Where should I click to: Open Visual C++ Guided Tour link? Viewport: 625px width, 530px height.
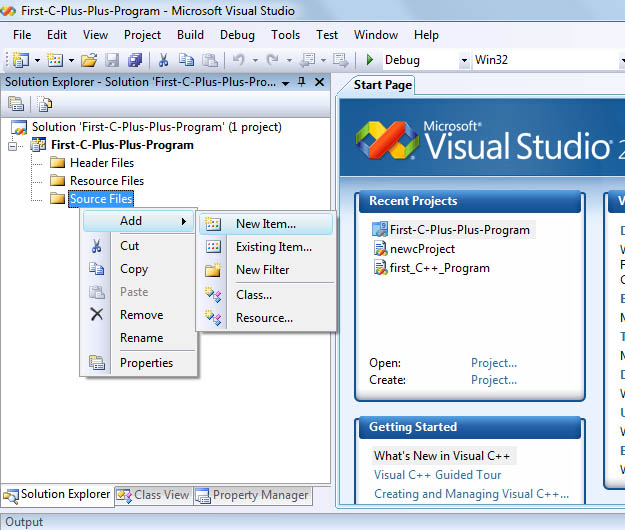pyautogui.click(x=437, y=475)
